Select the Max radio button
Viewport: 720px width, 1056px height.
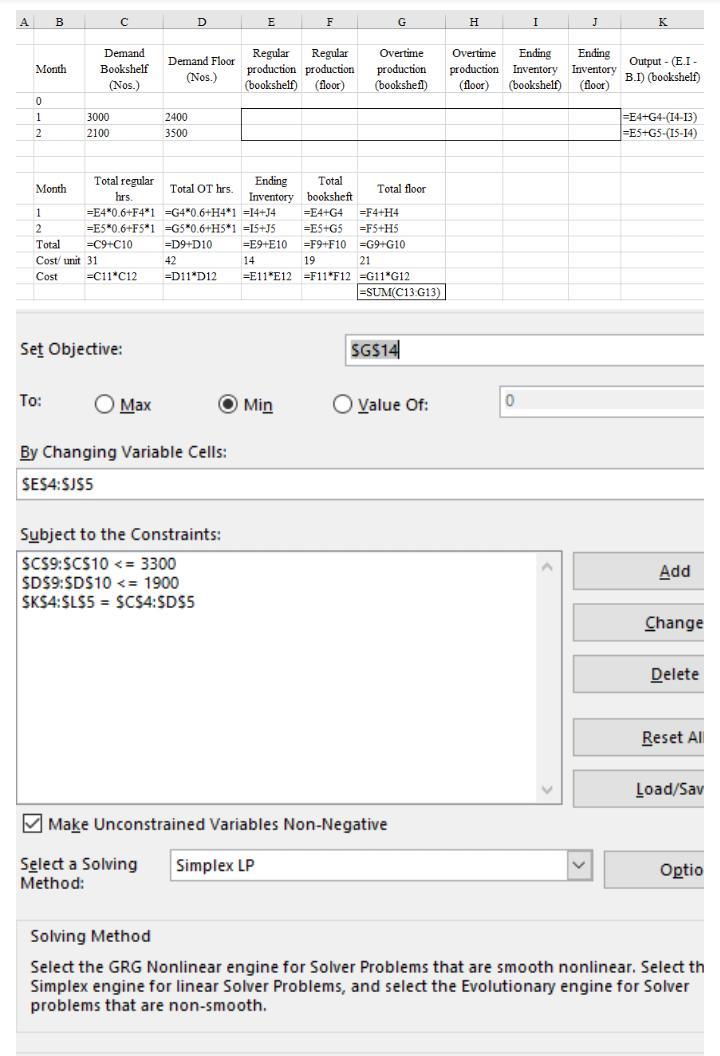104,404
